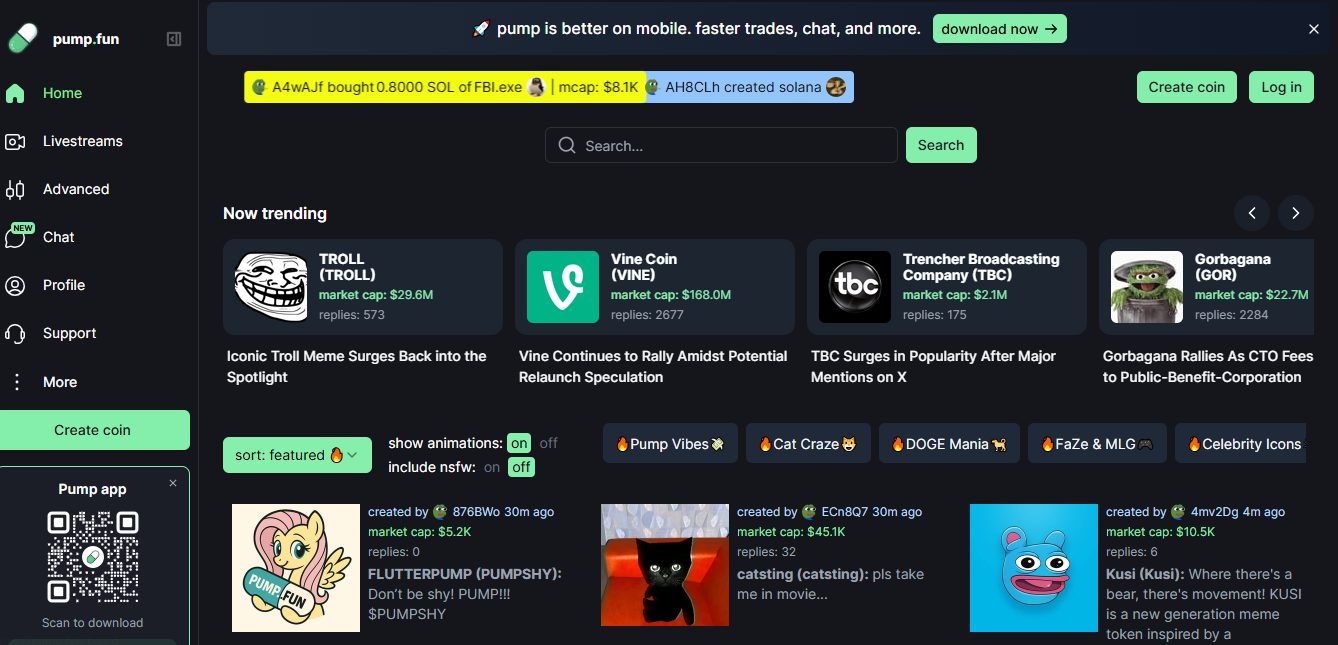
Task: Click the Chat bubble icon marked NEW
Action: (17, 237)
